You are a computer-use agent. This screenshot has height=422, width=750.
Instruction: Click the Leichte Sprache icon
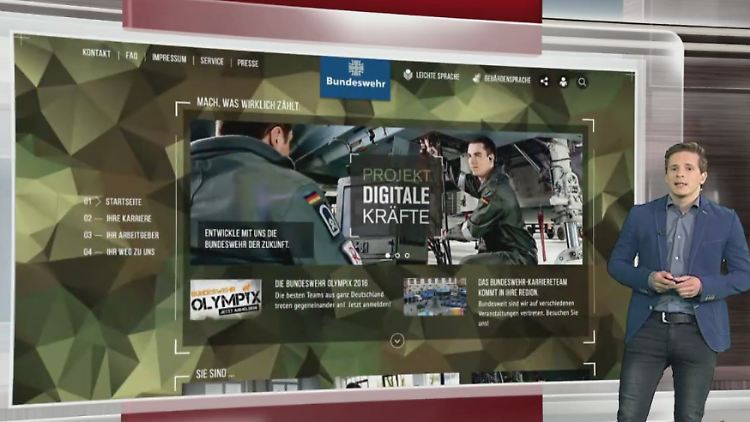coord(408,75)
